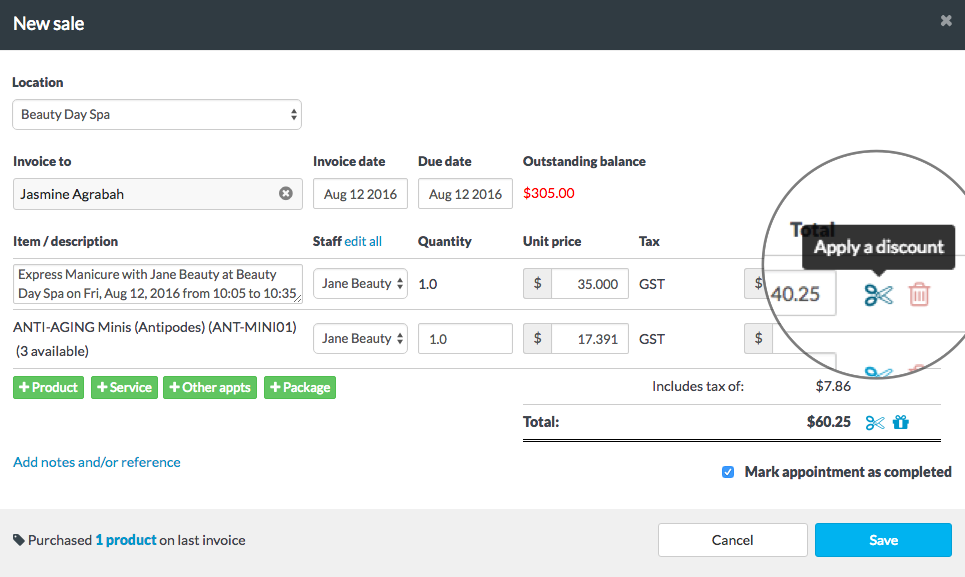965x577 pixels.
Task: Close the New sale dialog
Action: (x=948, y=20)
